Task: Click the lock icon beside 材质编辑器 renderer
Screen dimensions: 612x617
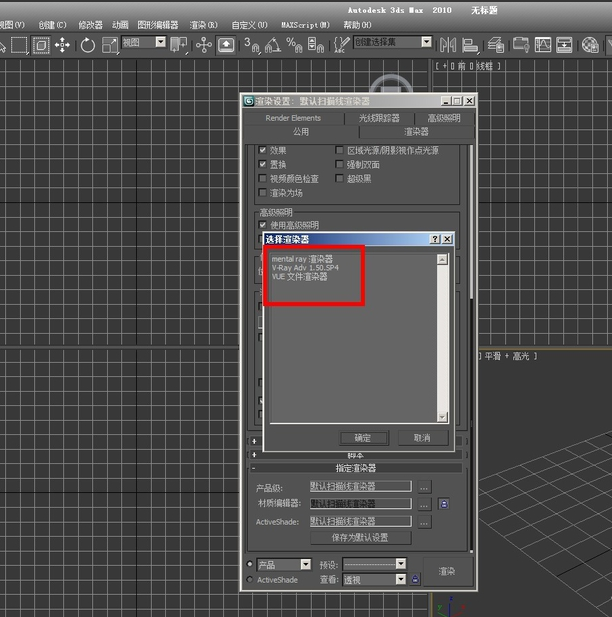Action: tap(444, 504)
